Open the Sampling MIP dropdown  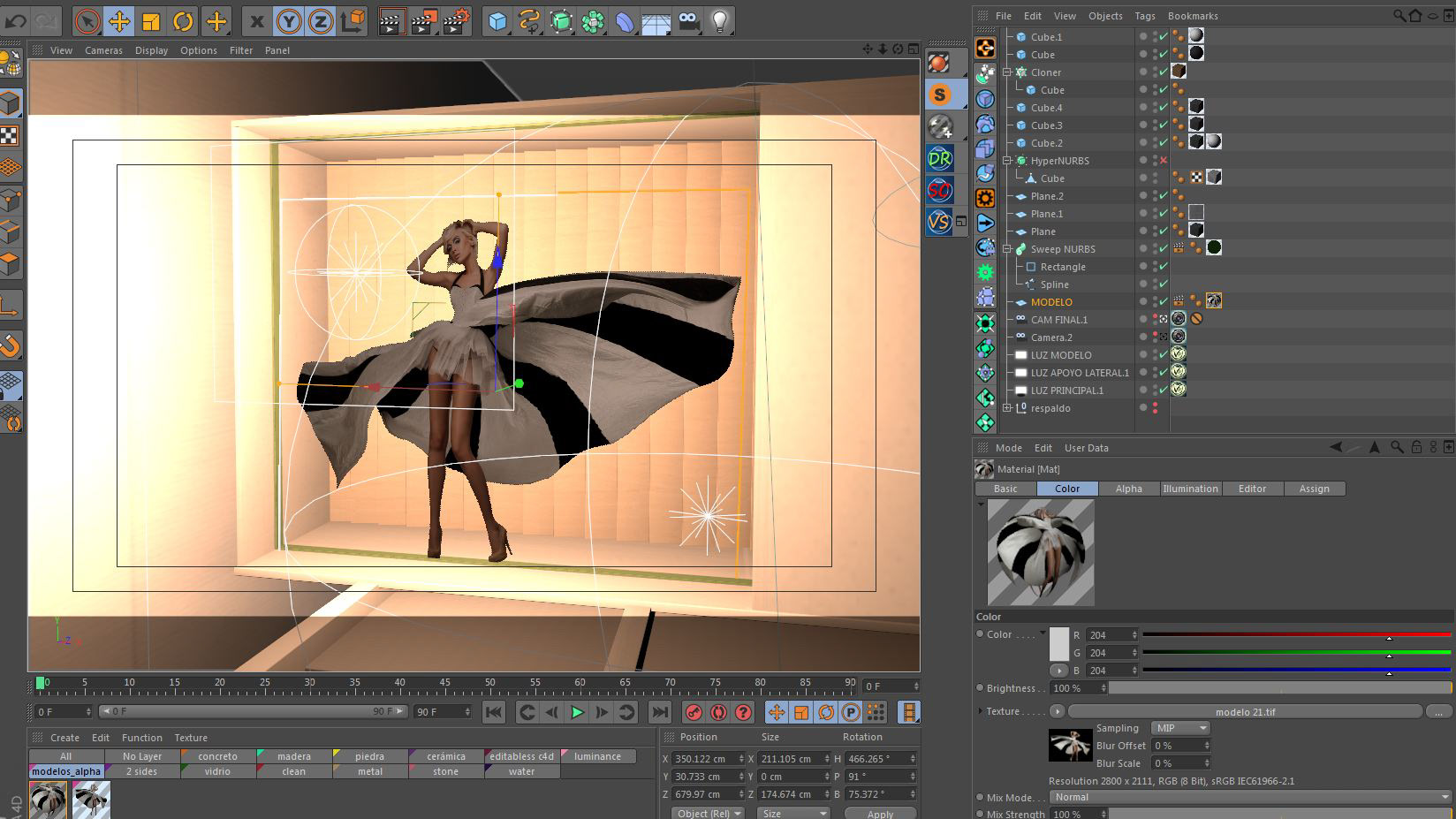[1180, 728]
